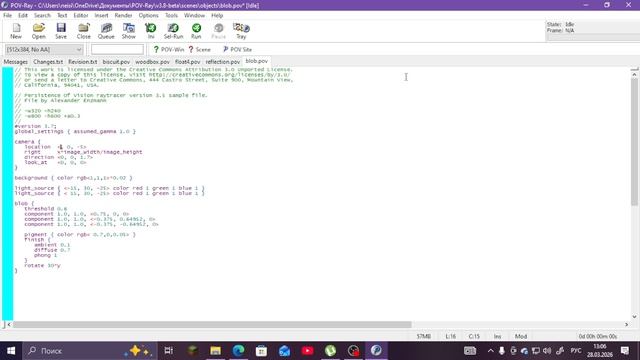Visit POV Site link
640x360 pixels.
click(x=237, y=49)
